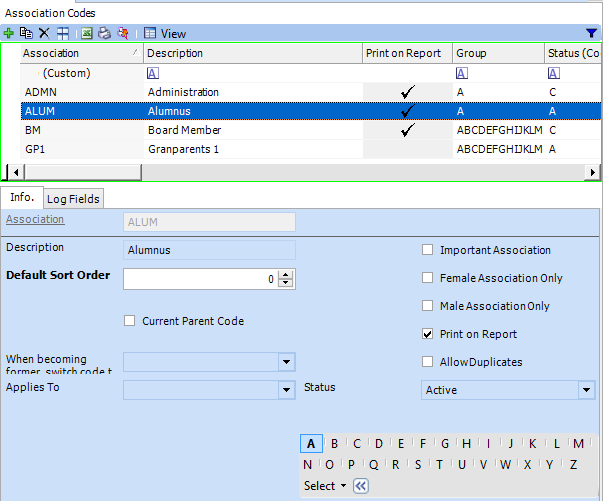
Task: Click the double-chevron collapse button beside Select
Action: [361, 486]
